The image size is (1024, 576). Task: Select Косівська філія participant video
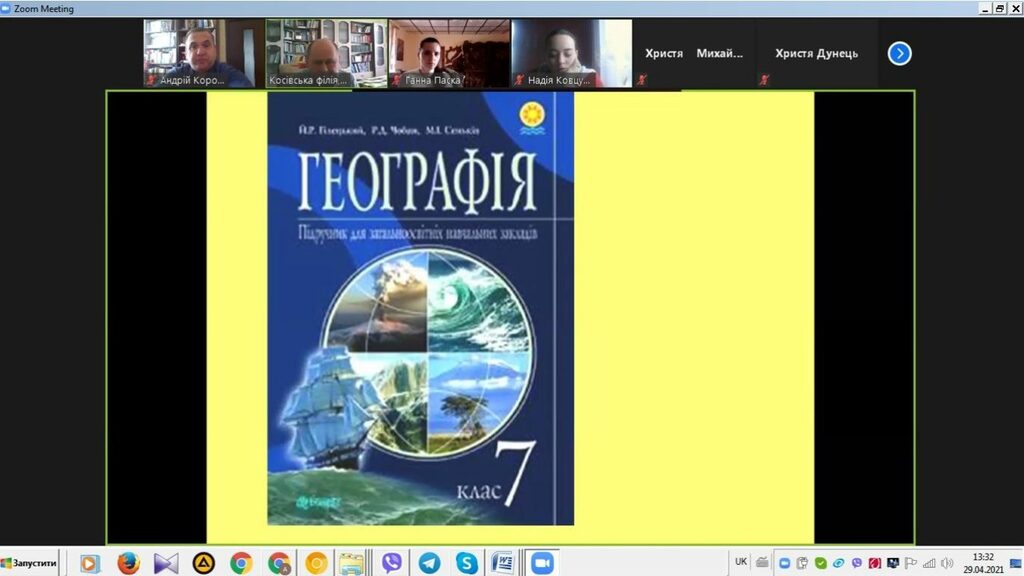coord(326,52)
